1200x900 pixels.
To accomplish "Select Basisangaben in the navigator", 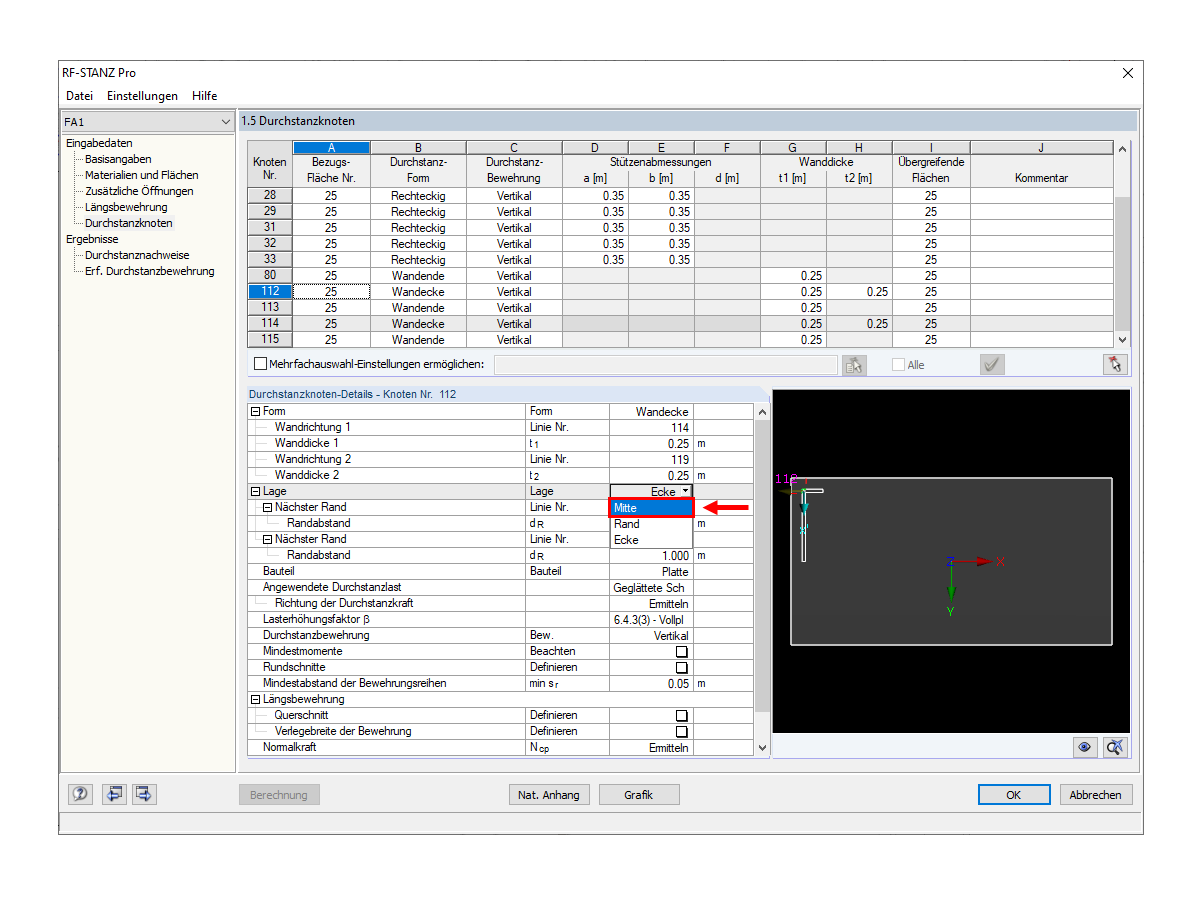I will pyautogui.click(x=118, y=159).
